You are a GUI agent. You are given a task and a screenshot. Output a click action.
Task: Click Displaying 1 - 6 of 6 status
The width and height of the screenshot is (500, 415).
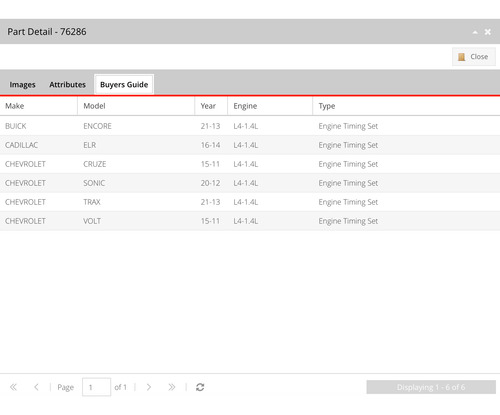tap(431, 387)
